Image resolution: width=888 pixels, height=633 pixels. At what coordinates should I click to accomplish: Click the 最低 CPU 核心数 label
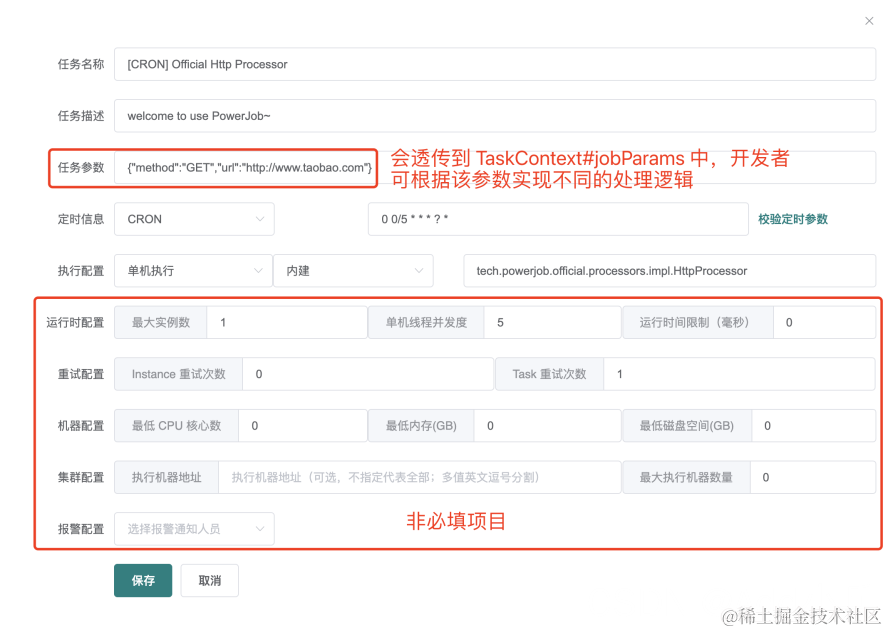[176, 426]
